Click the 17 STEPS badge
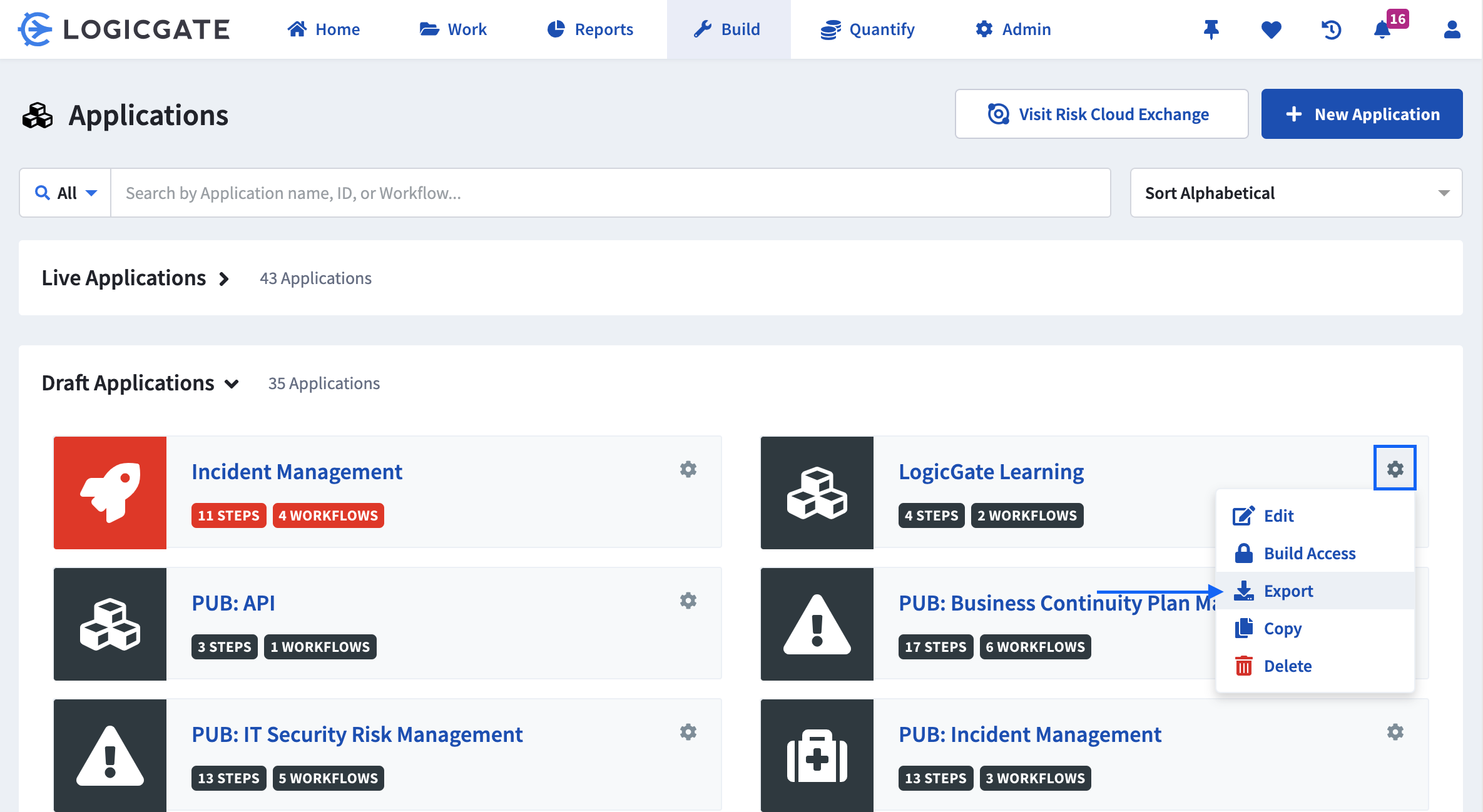The width and height of the screenshot is (1483, 812). coord(935,647)
